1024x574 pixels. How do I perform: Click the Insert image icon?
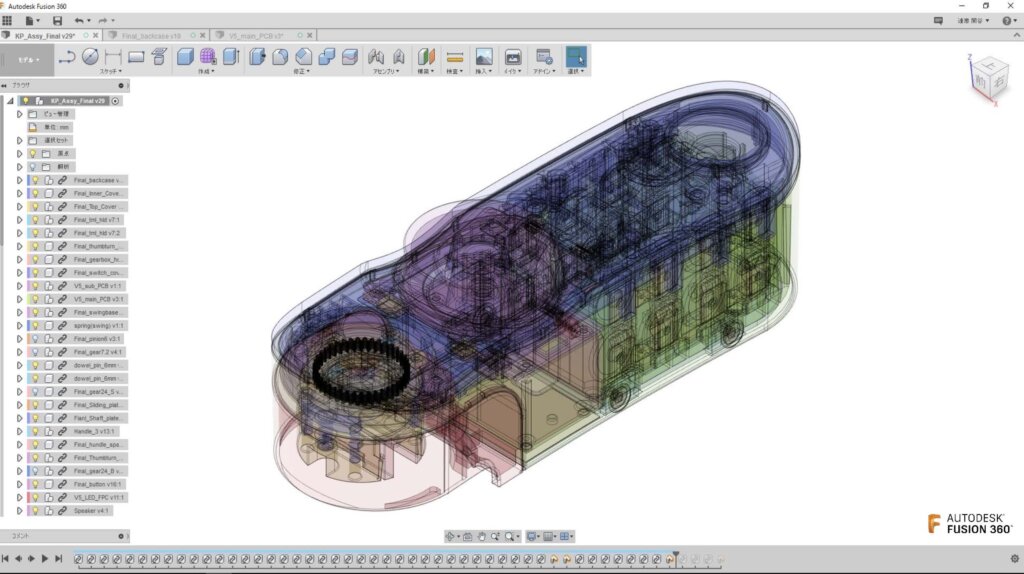tap(484, 57)
